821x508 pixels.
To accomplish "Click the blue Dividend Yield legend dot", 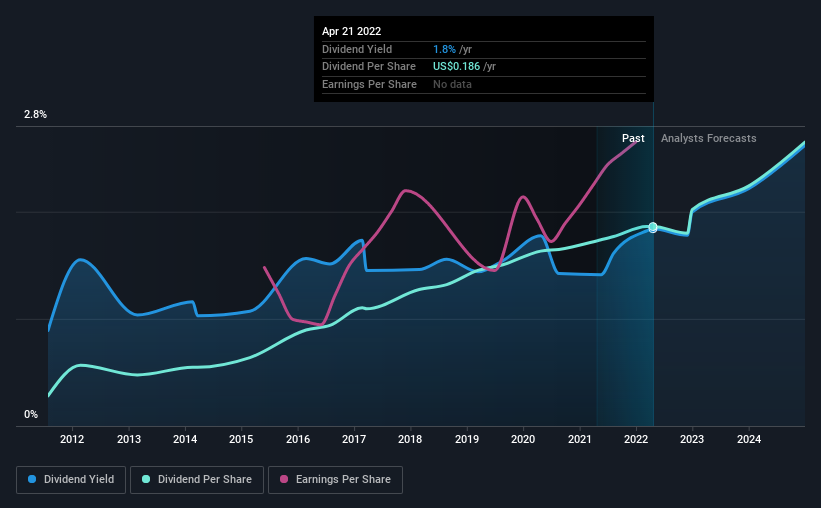I will click(32, 479).
